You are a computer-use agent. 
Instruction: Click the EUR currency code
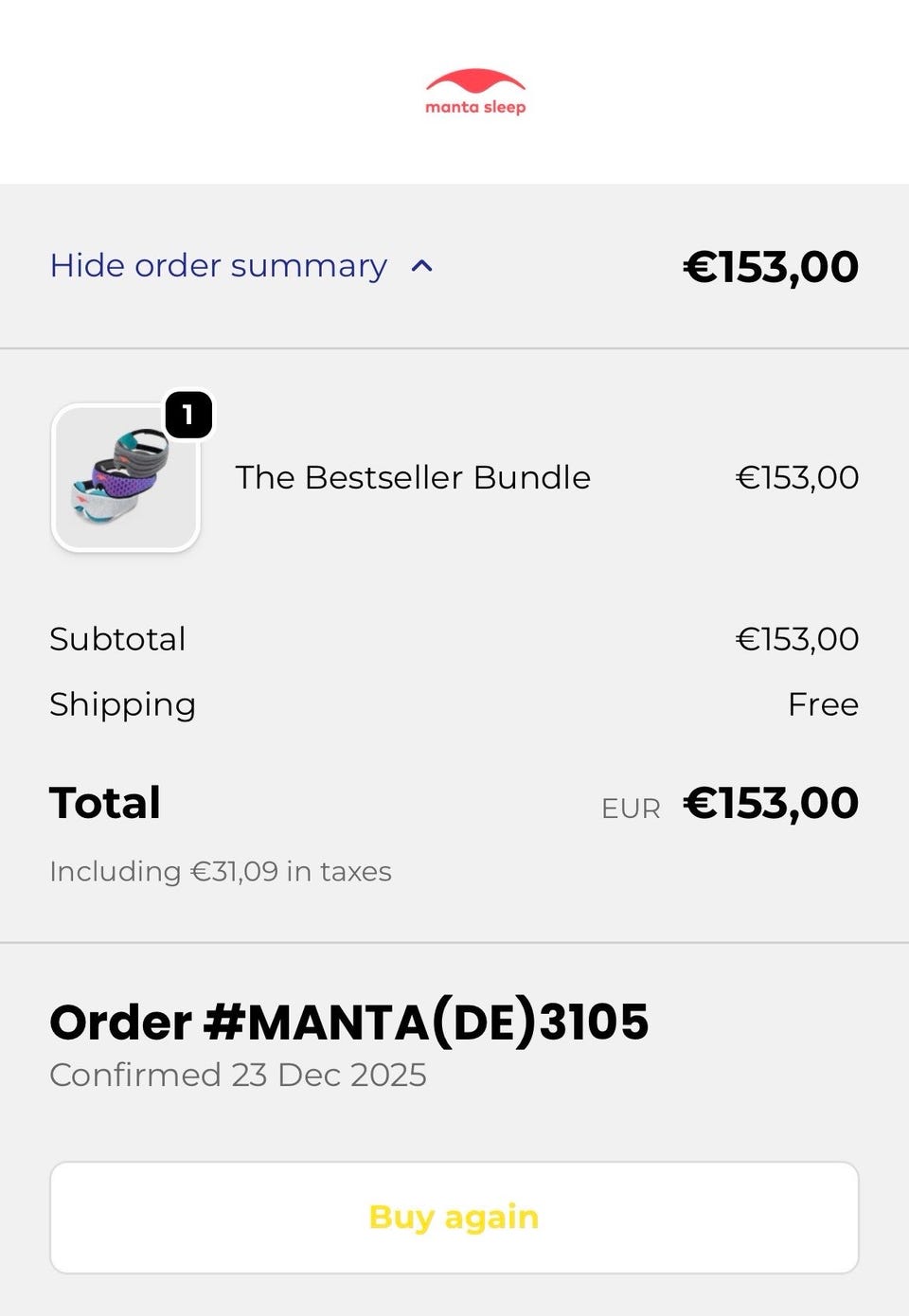[x=631, y=809]
